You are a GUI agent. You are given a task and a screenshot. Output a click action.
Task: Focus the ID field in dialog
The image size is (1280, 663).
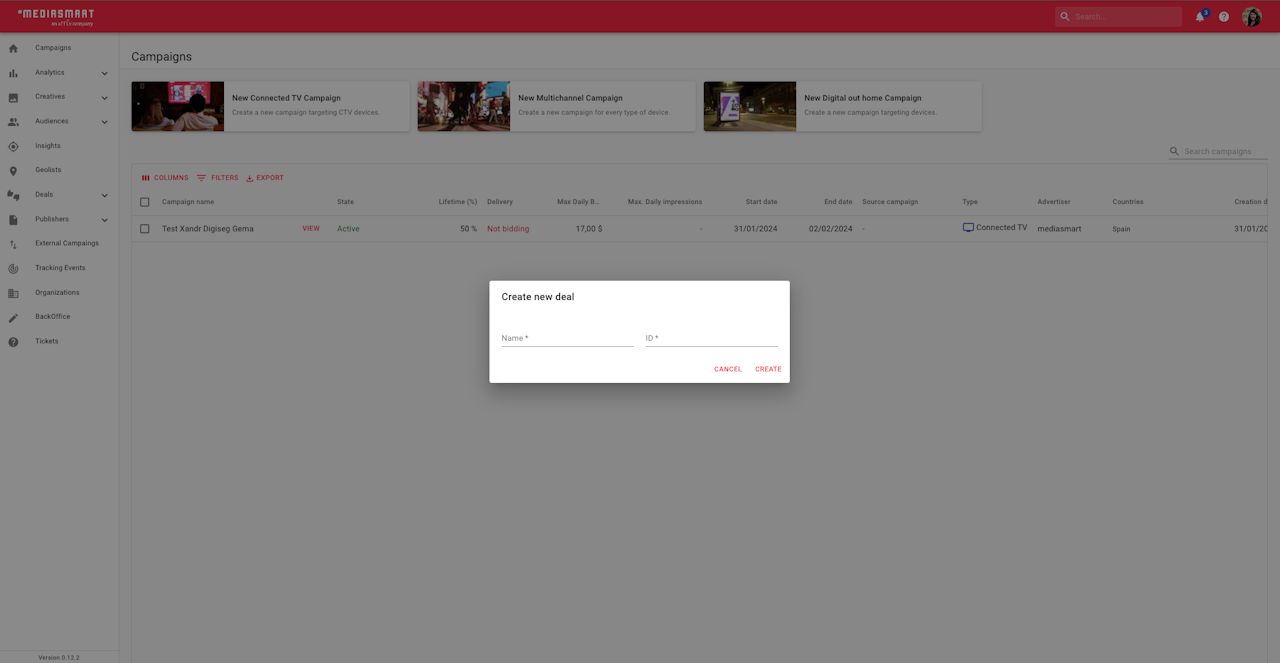[711, 338]
